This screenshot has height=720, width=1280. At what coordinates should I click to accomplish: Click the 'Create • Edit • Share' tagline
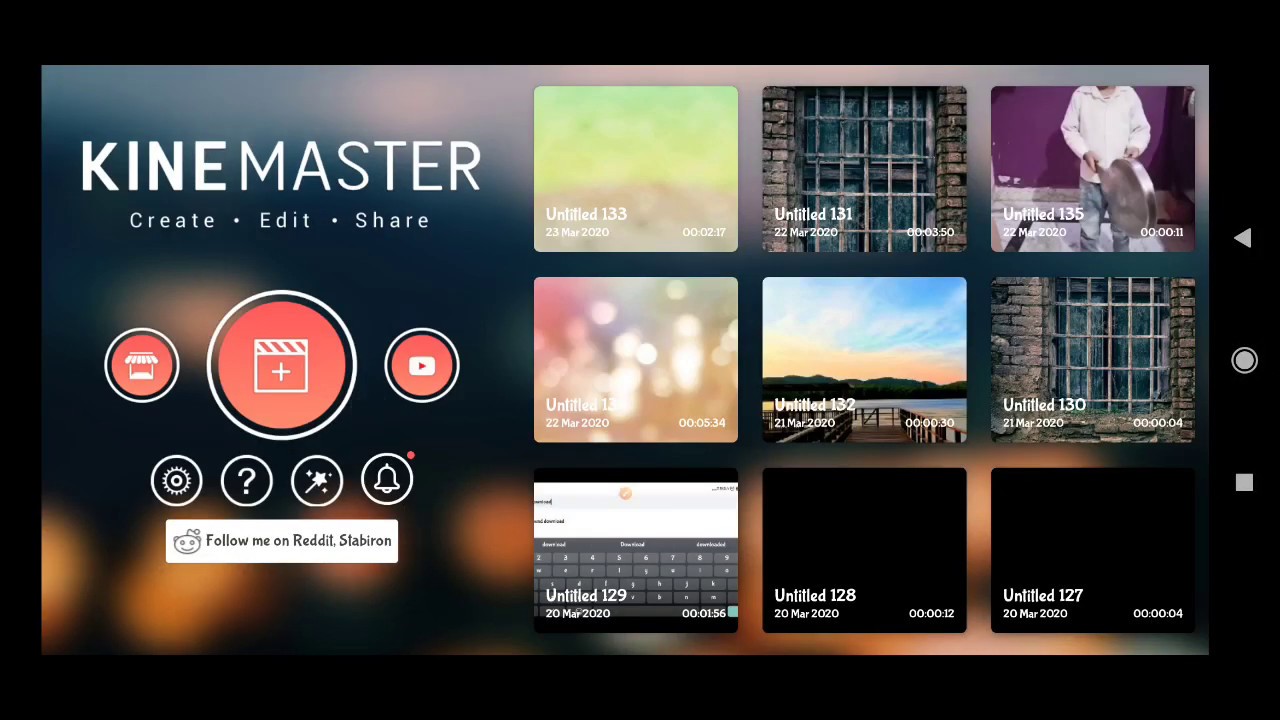[x=280, y=220]
